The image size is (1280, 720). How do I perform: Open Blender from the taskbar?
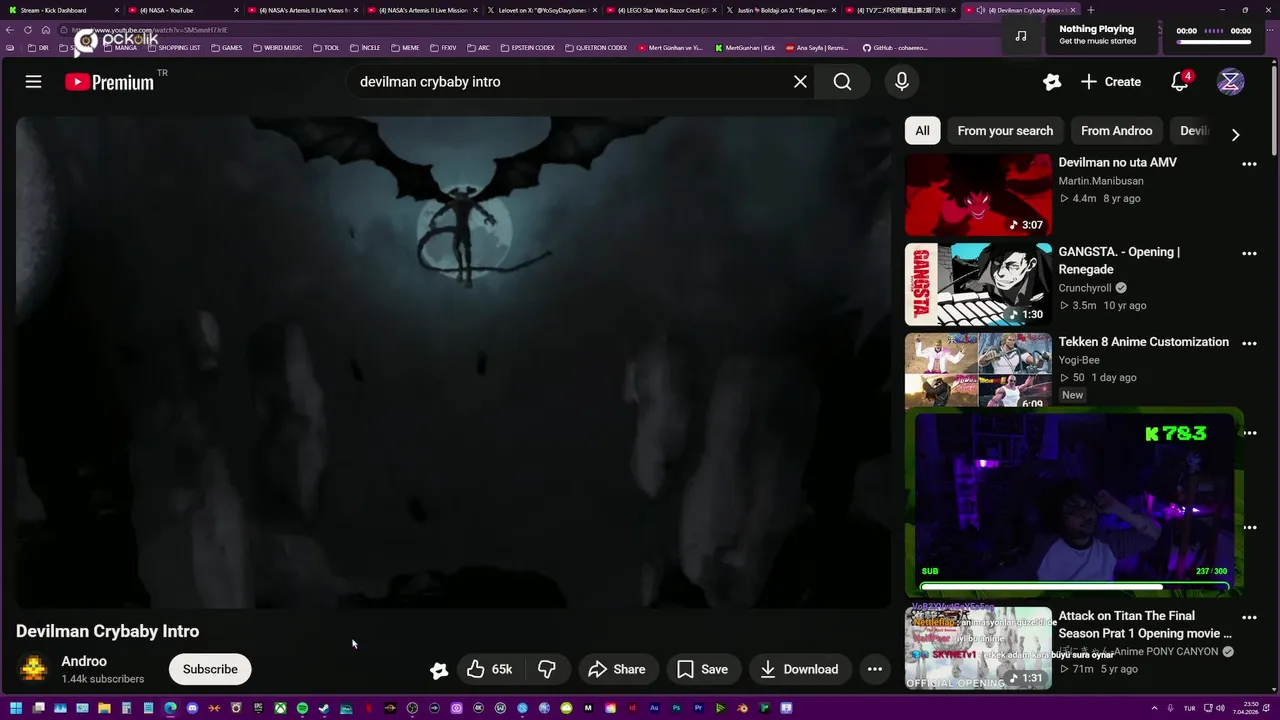pos(742,708)
